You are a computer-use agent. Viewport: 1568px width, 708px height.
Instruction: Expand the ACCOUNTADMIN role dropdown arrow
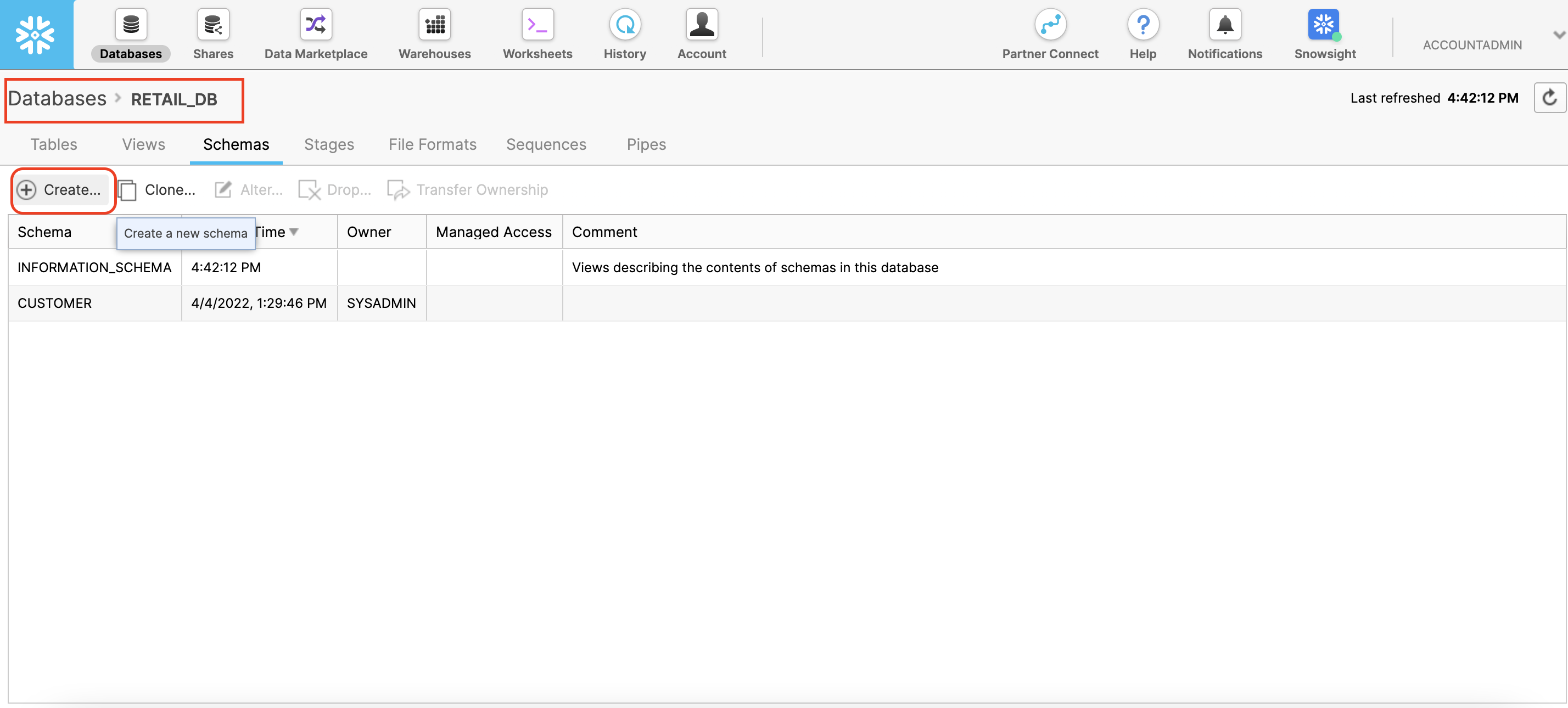(x=1559, y=35)
